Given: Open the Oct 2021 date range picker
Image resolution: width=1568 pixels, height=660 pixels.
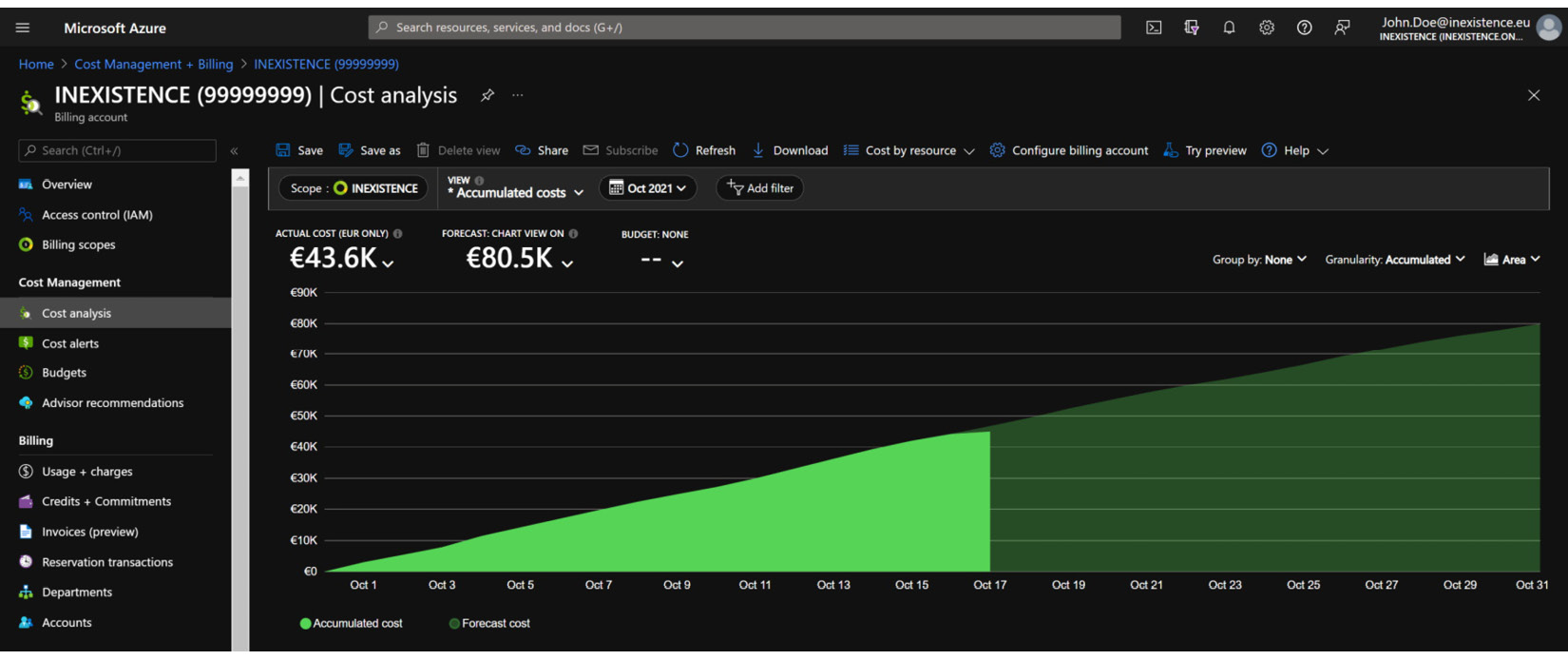Looking at the screenshot, I should coord(647,188).
